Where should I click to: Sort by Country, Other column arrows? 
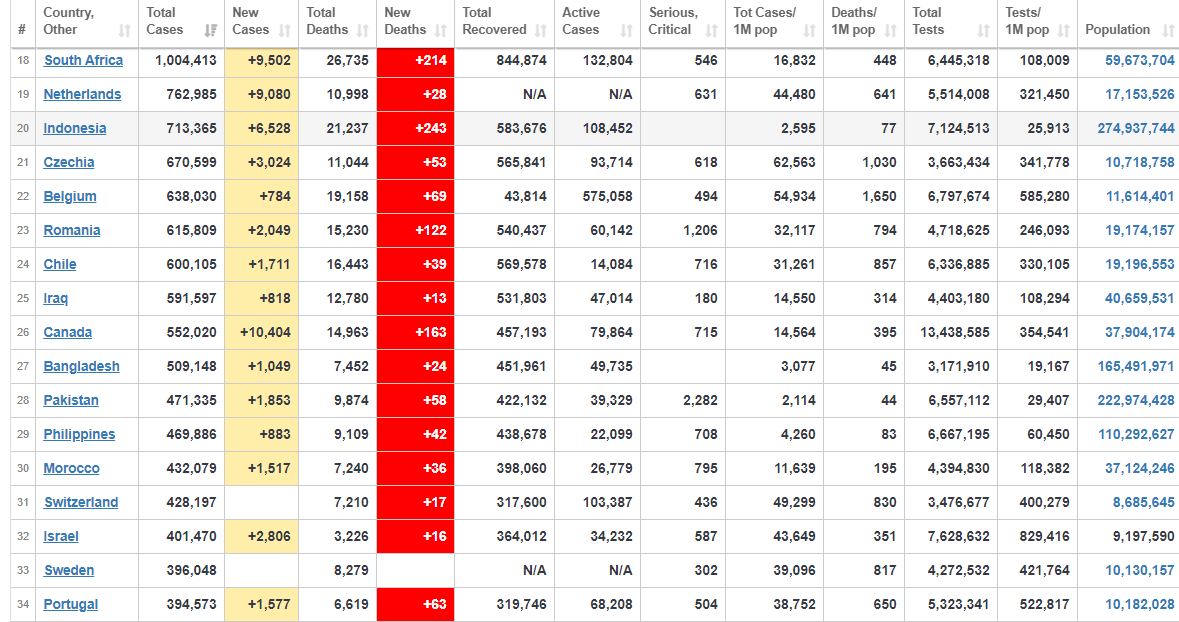[125, 31]
